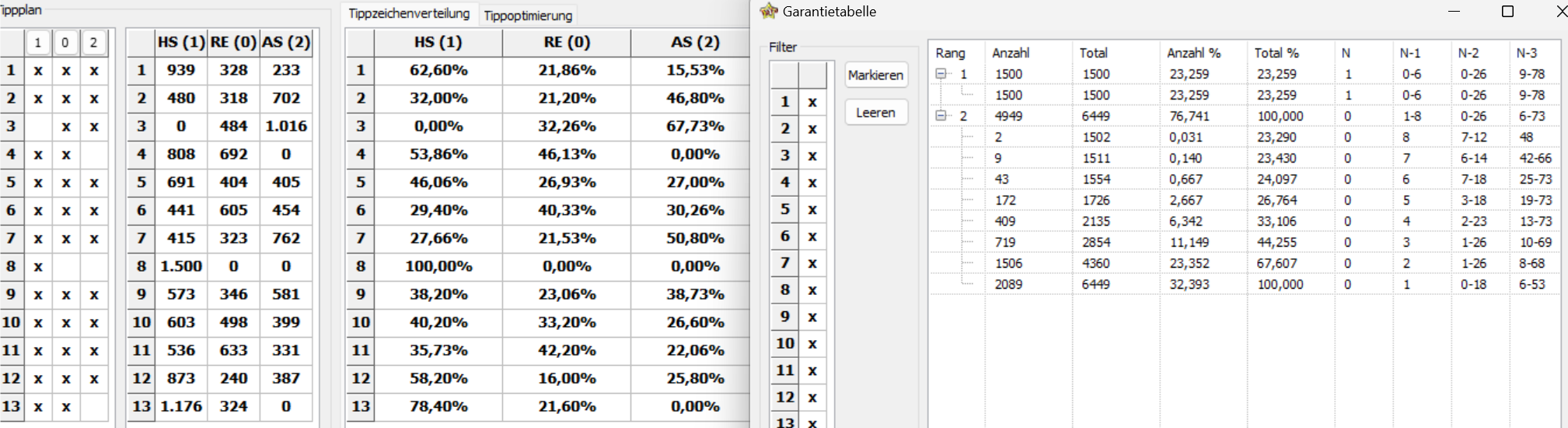Toggle Tippplan row 3 home-win cell
The image size is (1568, 428).
click(x=38, y=126)
